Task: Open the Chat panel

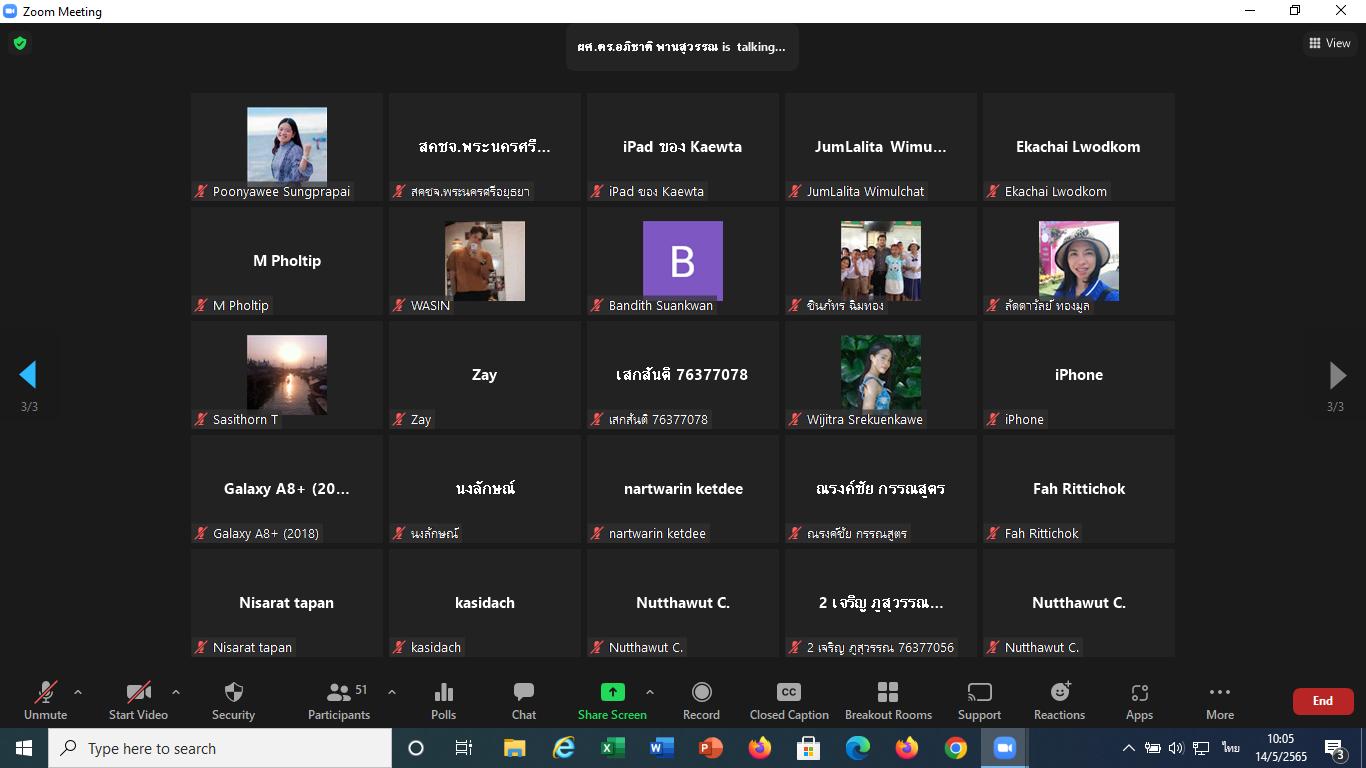Action: [524, 700]
